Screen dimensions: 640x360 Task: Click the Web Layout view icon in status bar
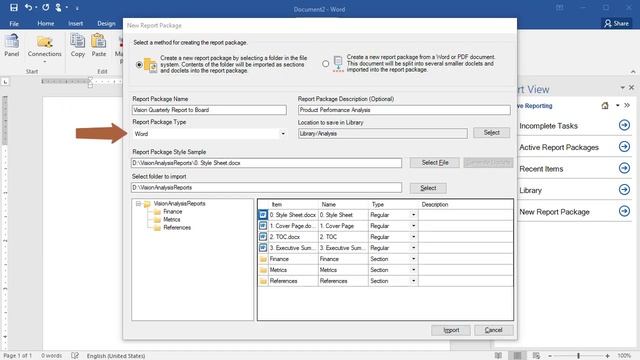click(x=536, y=356)
